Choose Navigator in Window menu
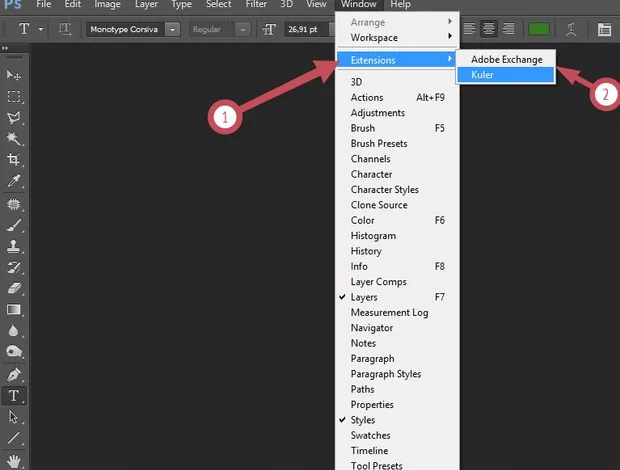The width and height of the screenshot is (620, 470). tap(397, 328)
